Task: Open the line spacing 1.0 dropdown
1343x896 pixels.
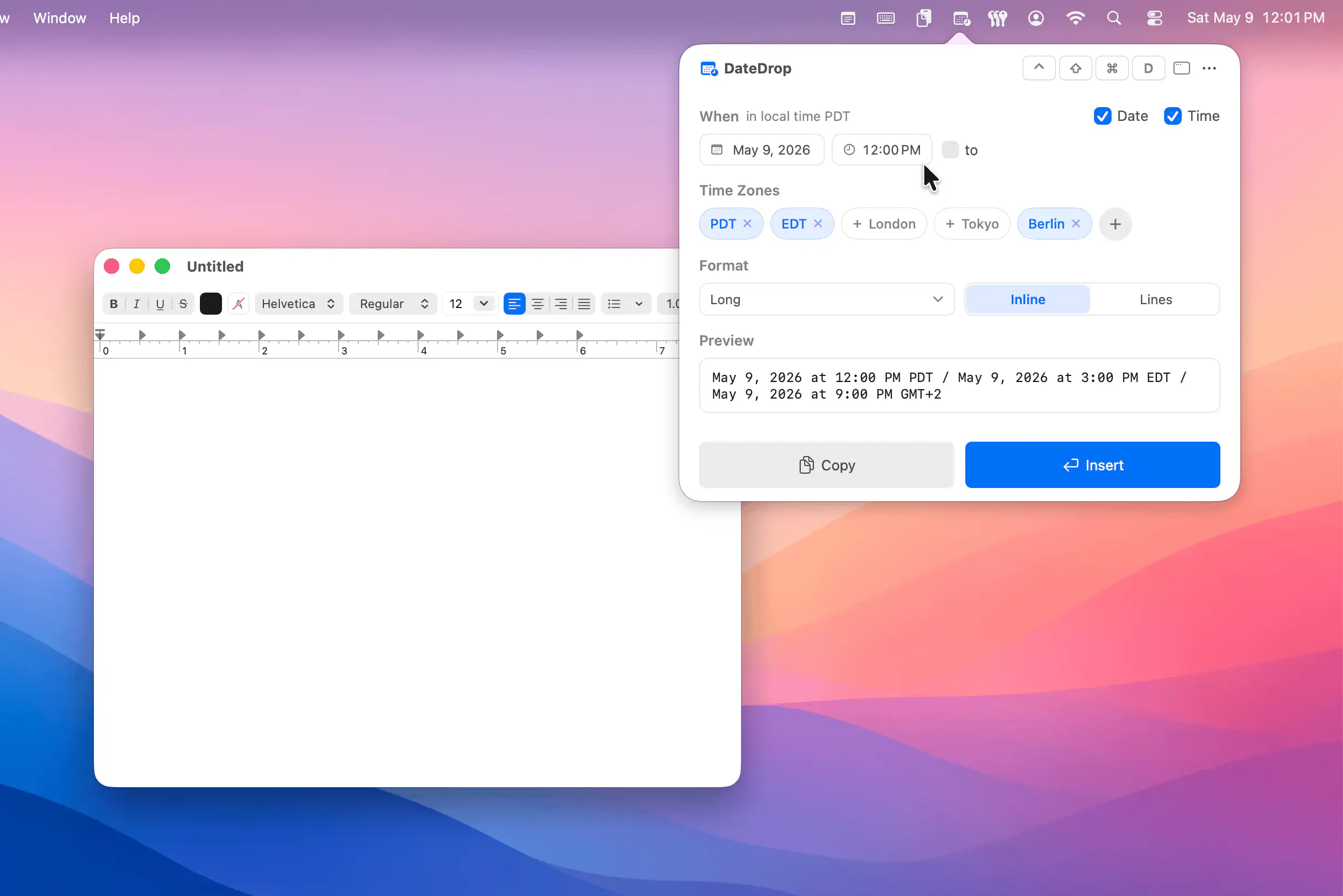Action: tap(669, 304)
